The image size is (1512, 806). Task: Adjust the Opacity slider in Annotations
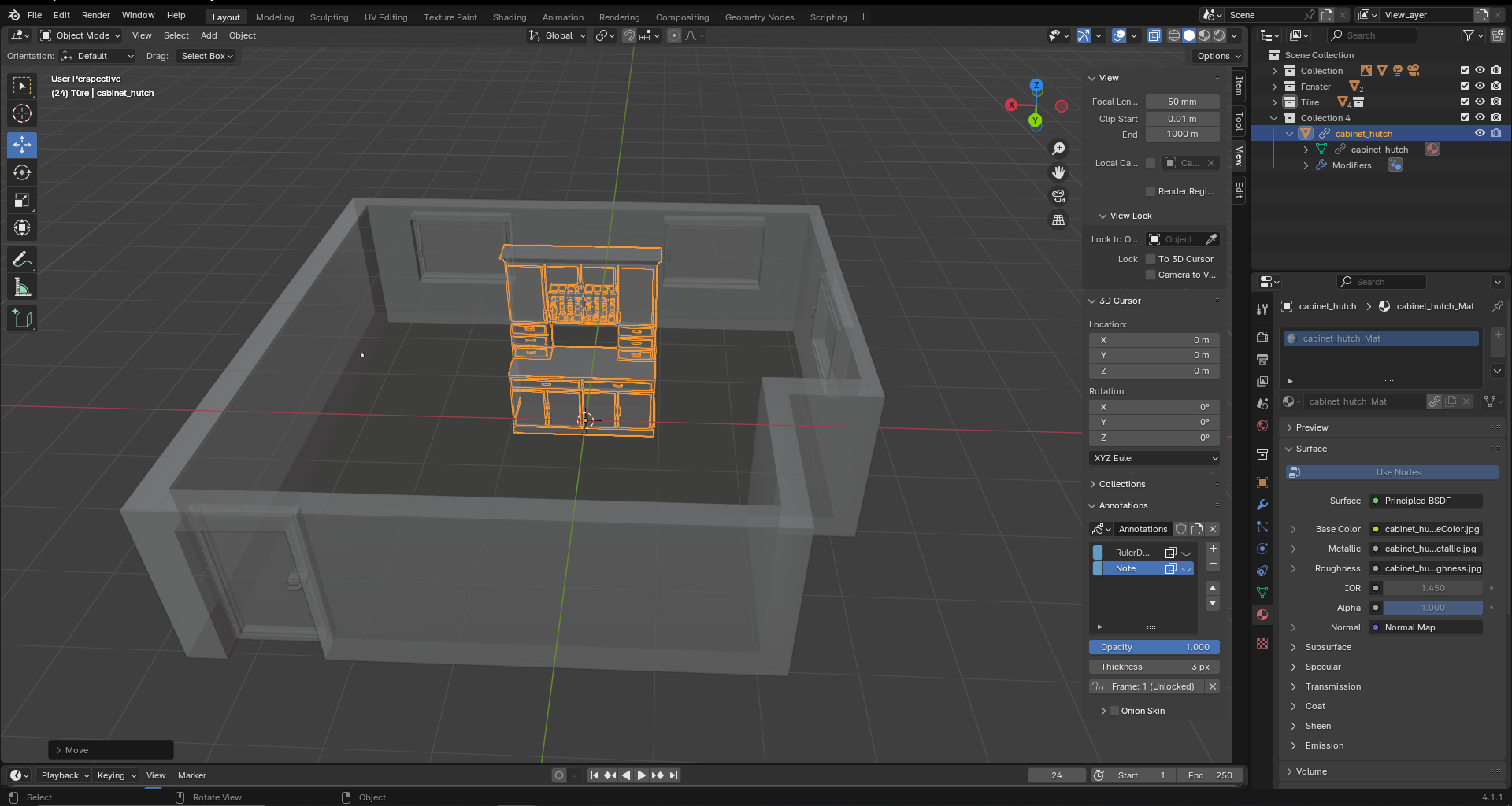(x=1154, y=646)
